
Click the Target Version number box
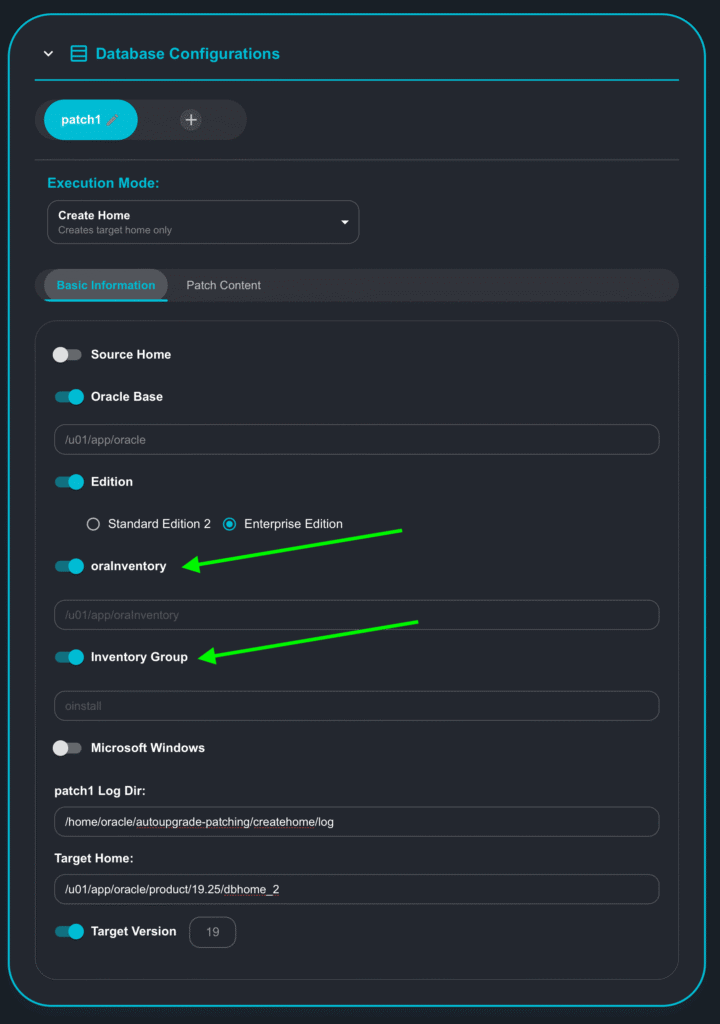tap(213, 932)
